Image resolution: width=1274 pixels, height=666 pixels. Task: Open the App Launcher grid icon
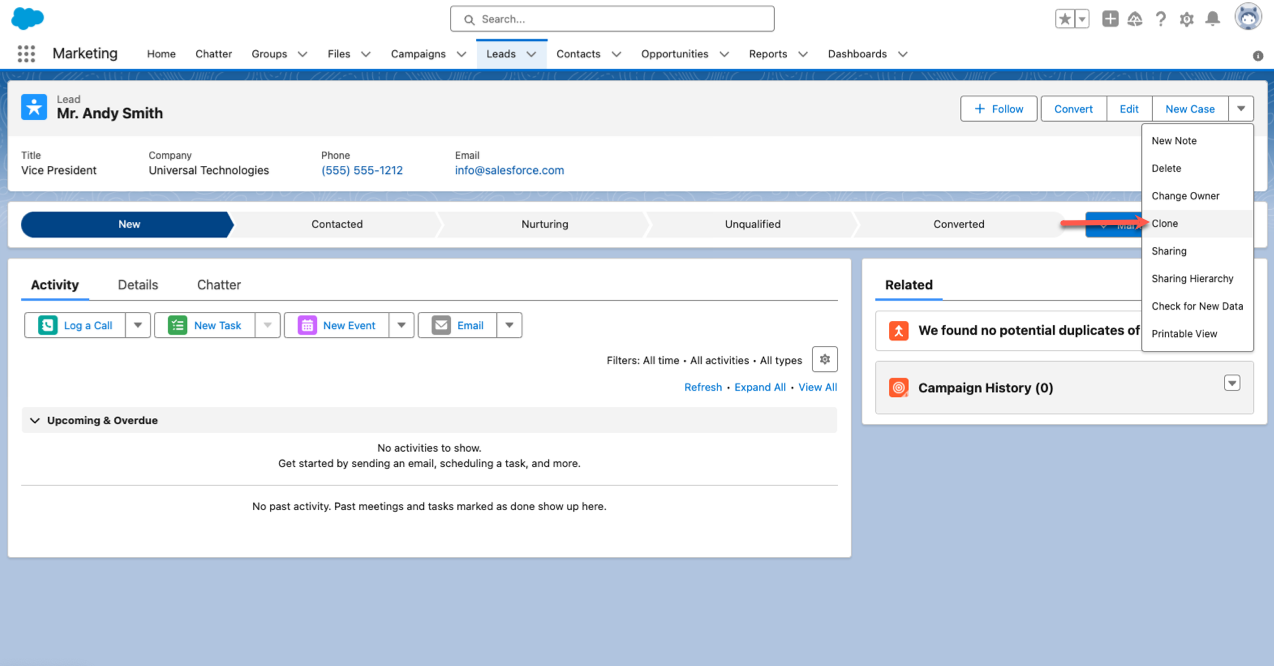coord(26,54)
